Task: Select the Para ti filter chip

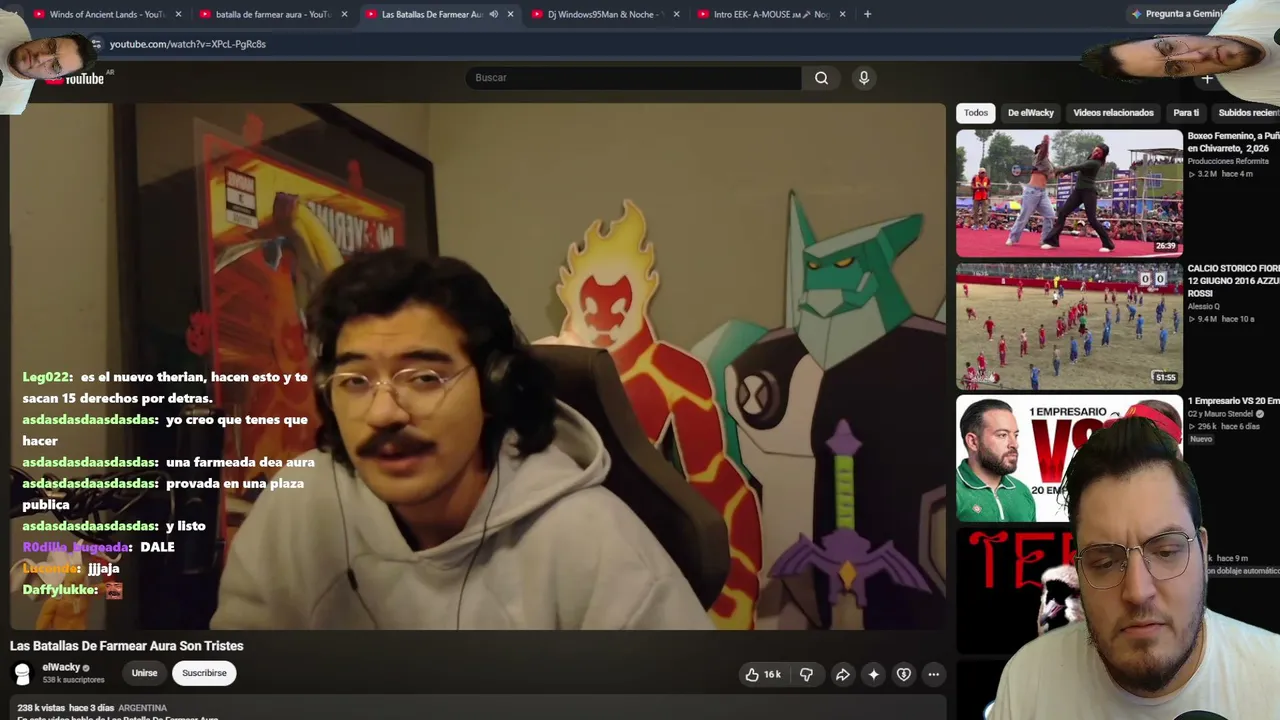Action: 1186,113
